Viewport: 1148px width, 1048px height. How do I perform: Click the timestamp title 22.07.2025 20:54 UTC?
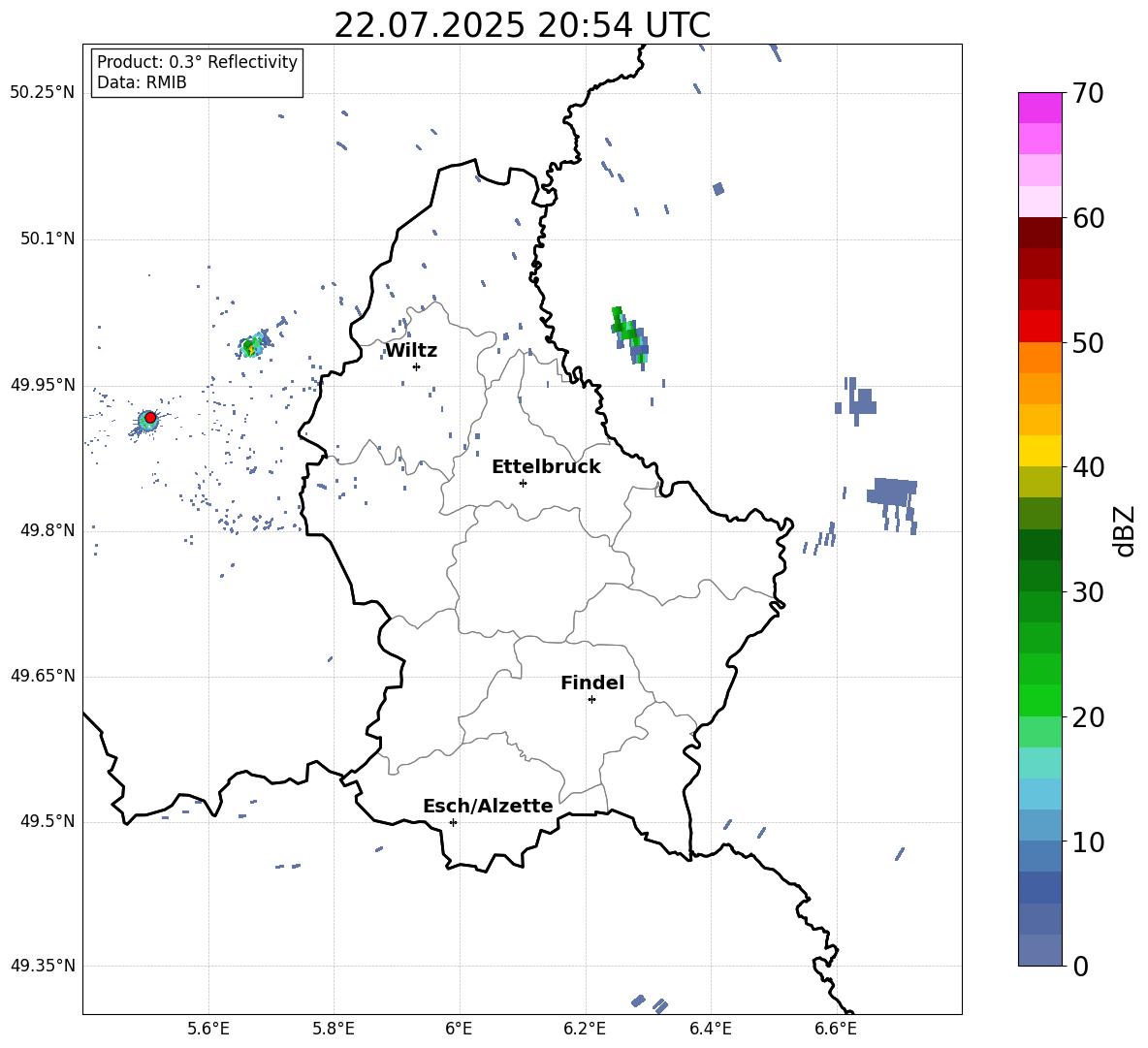tap(522, 25)
